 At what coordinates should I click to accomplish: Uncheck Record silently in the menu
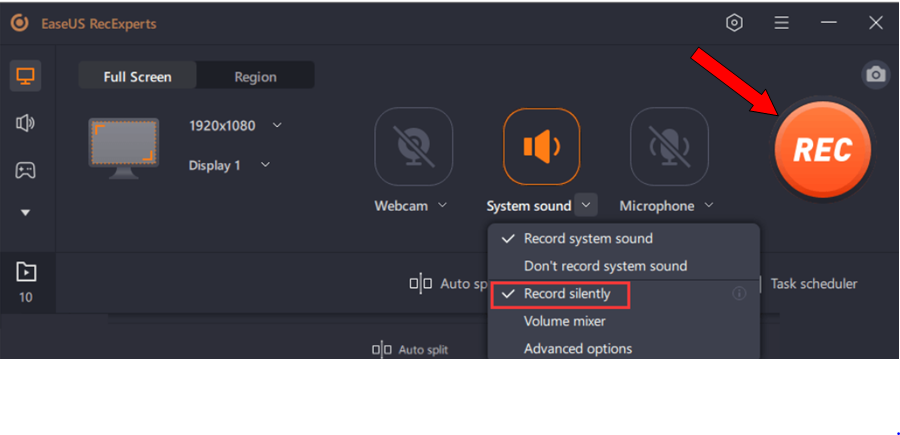(566, 294)
